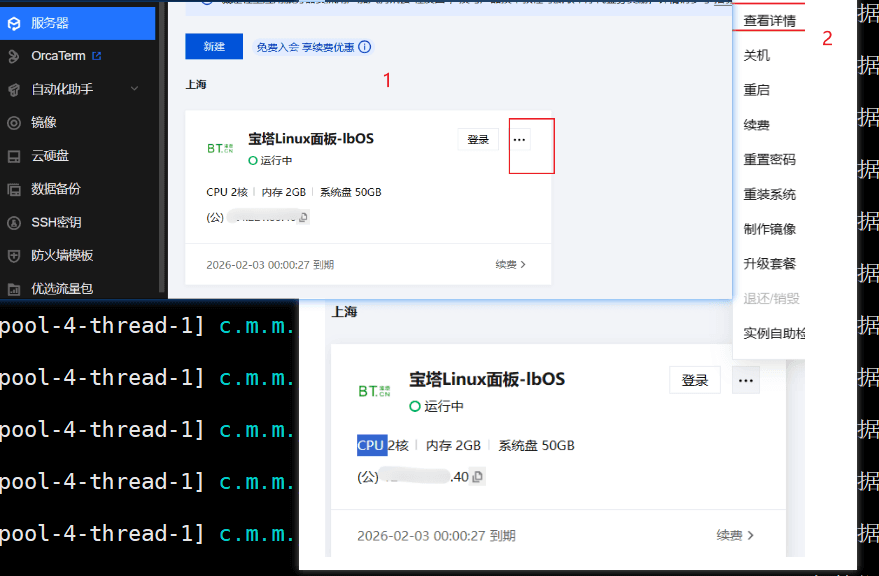
Task: Open the ··· more menu on upper card
Action: (x=520, y=140)
